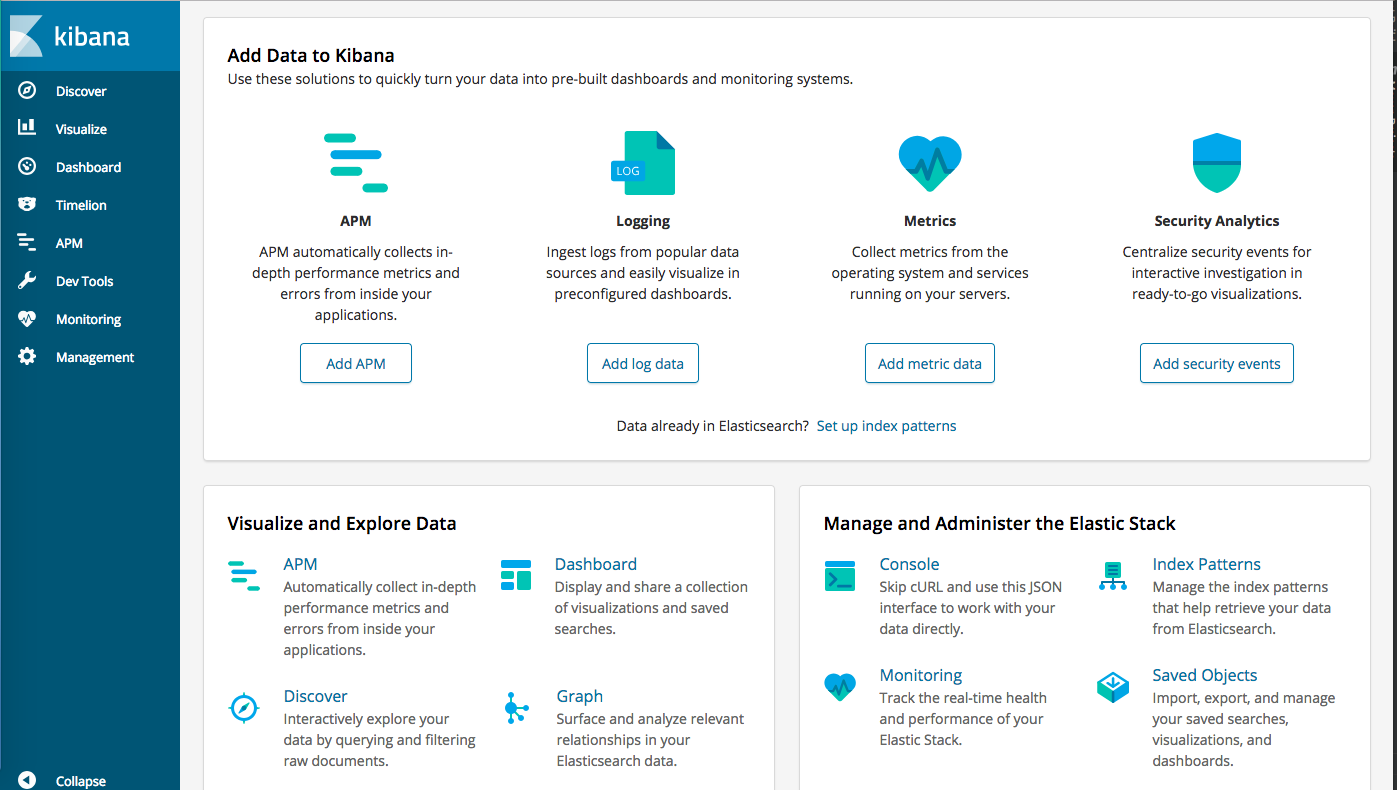Click the Security Analytics shield icon

pyautogui.click(x=1216, y=163)
